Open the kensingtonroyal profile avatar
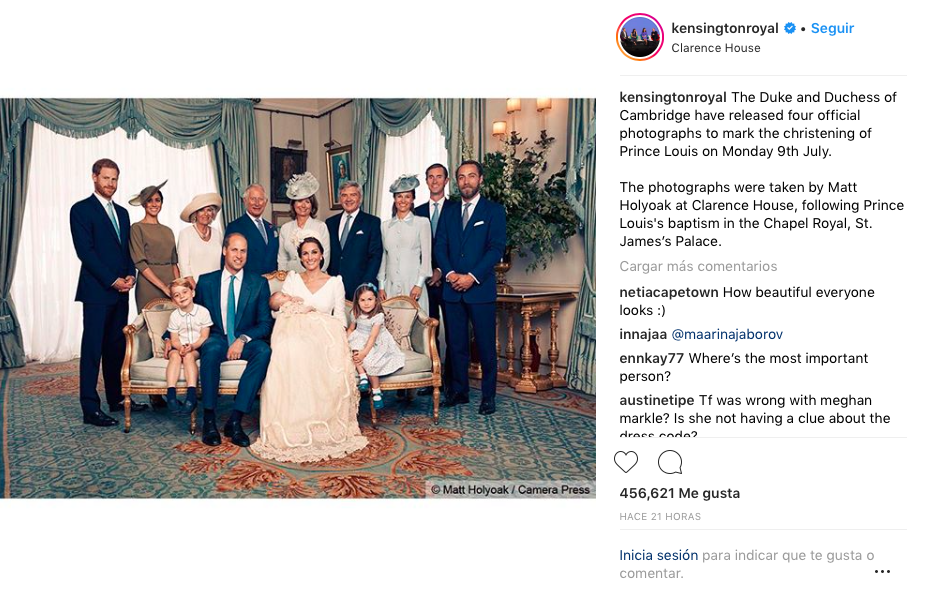The image size is (929, 597). click(x=640, y=38)
